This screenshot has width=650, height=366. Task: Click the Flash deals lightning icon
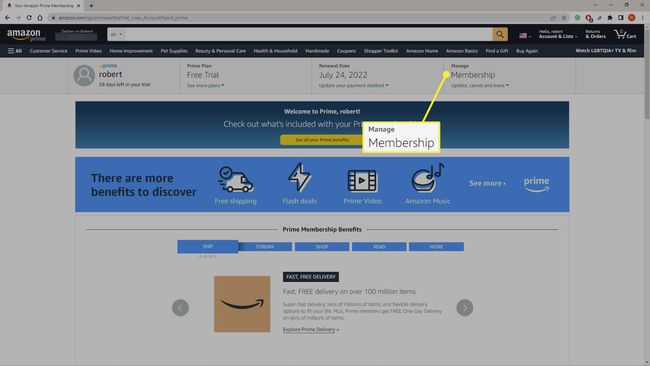click(x=299, y=177)
